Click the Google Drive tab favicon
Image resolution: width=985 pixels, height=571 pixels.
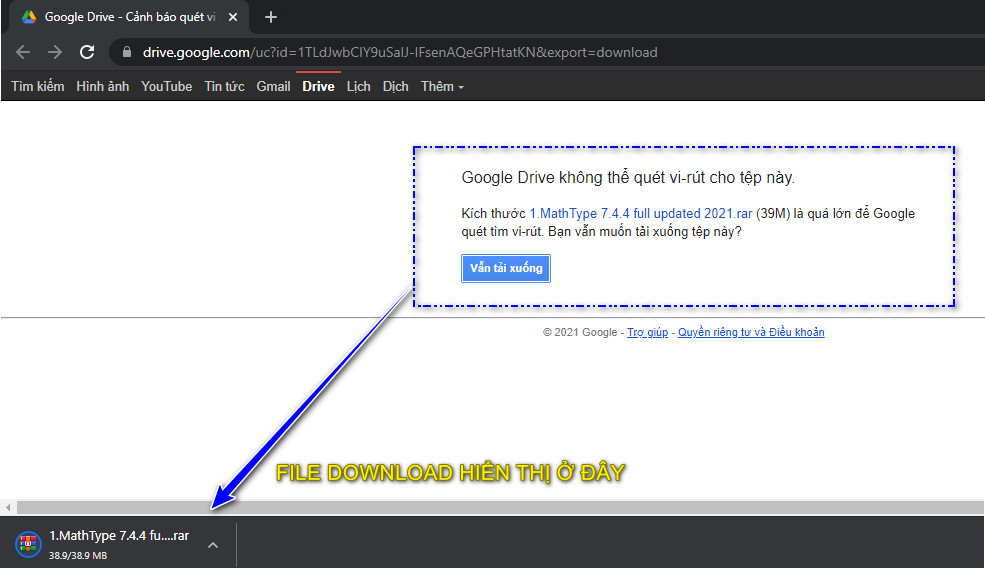pyautogui.click(x=29, y=17)
